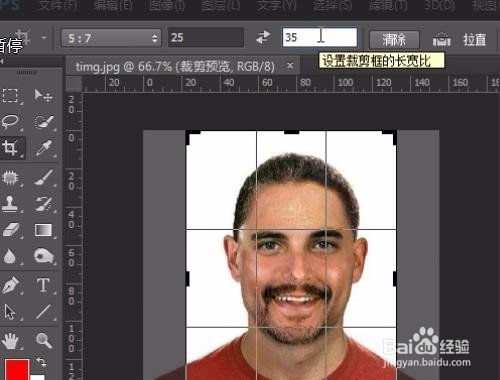Screen dimensions: 500x380
Task: Select the Lasso tool
Action: point(10,122)
